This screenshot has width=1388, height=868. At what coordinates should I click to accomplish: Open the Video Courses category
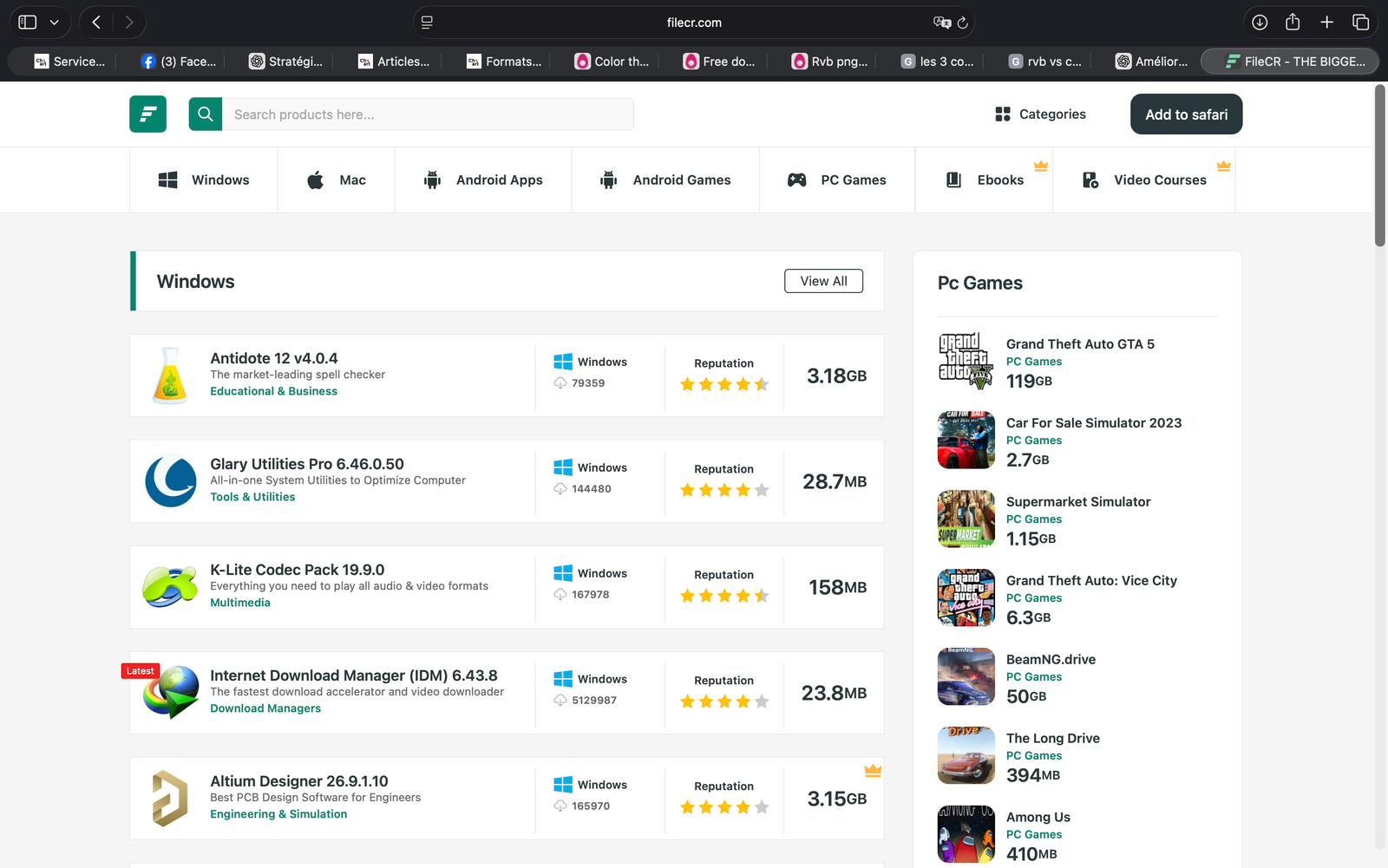1144,179
